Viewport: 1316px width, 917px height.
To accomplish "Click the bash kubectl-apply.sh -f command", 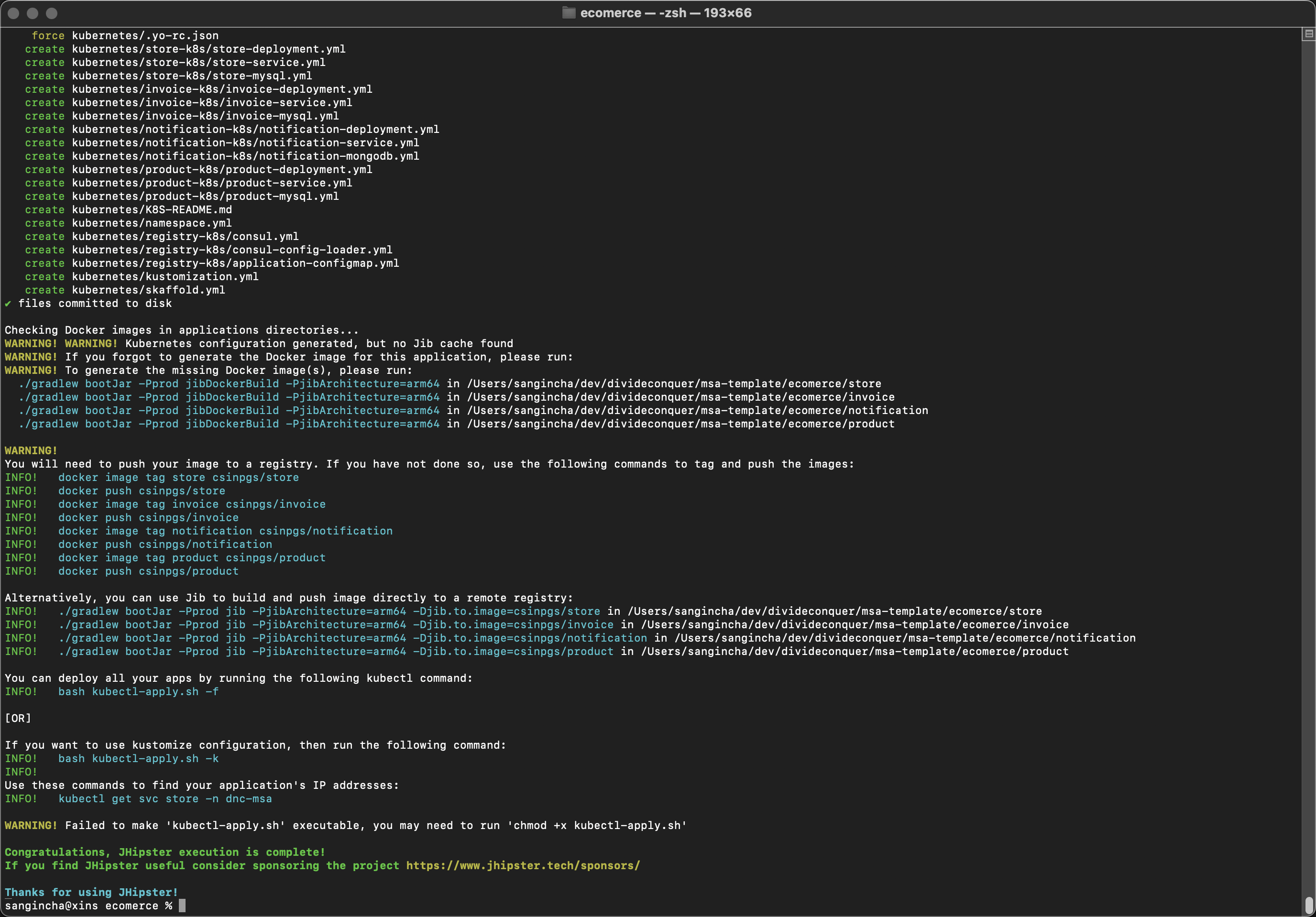I will pyautogui.click(x=138, y=692).
